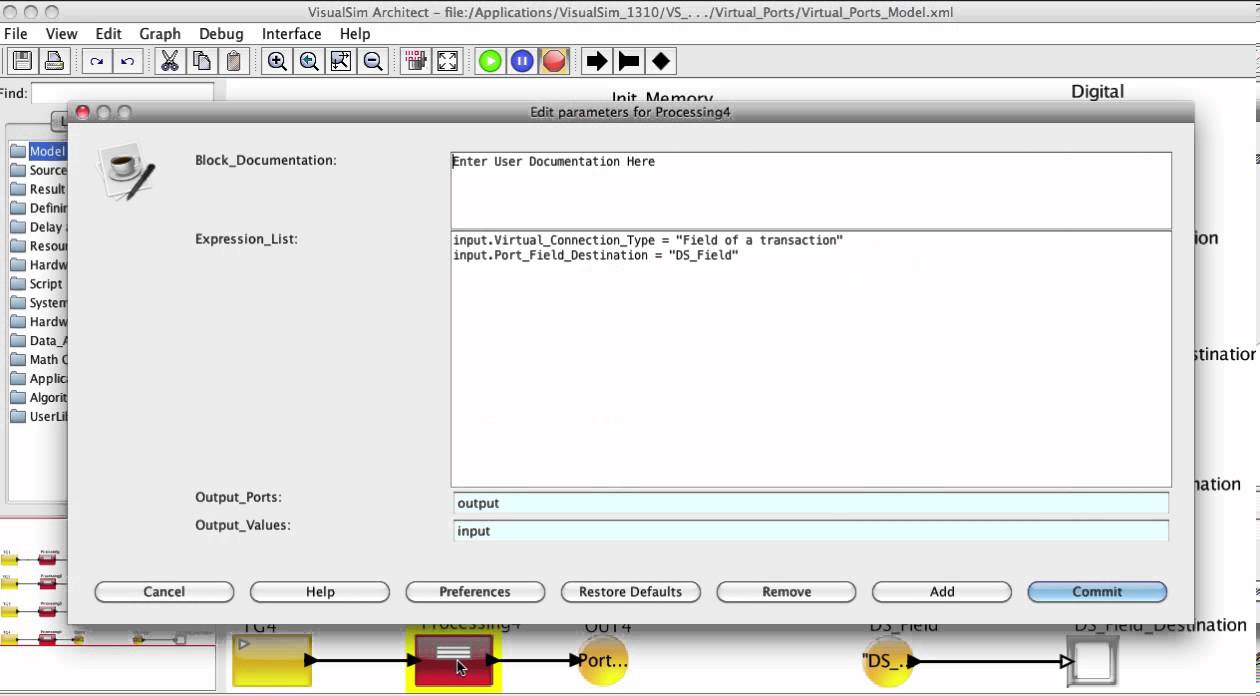Viewport: 1260px width, 696px height.
Task: Click the Cancel button in the dialog
Action: (164, 592)
